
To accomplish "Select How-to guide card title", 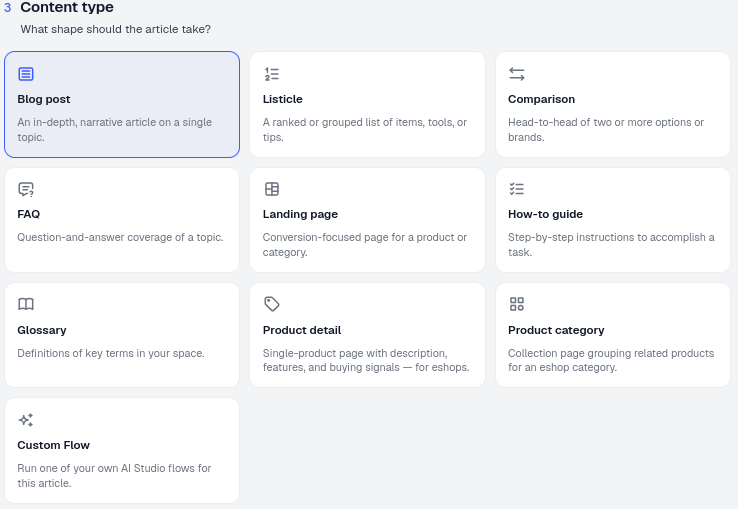I will [545, 214].
